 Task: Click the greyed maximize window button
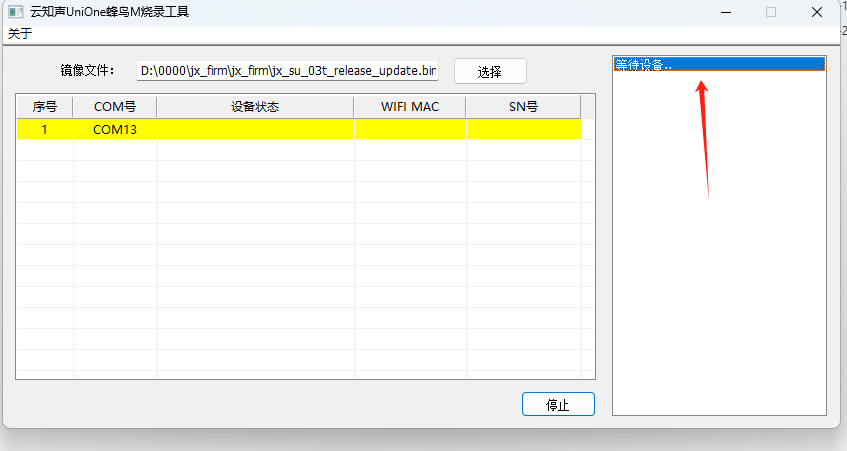click(771, 12)
